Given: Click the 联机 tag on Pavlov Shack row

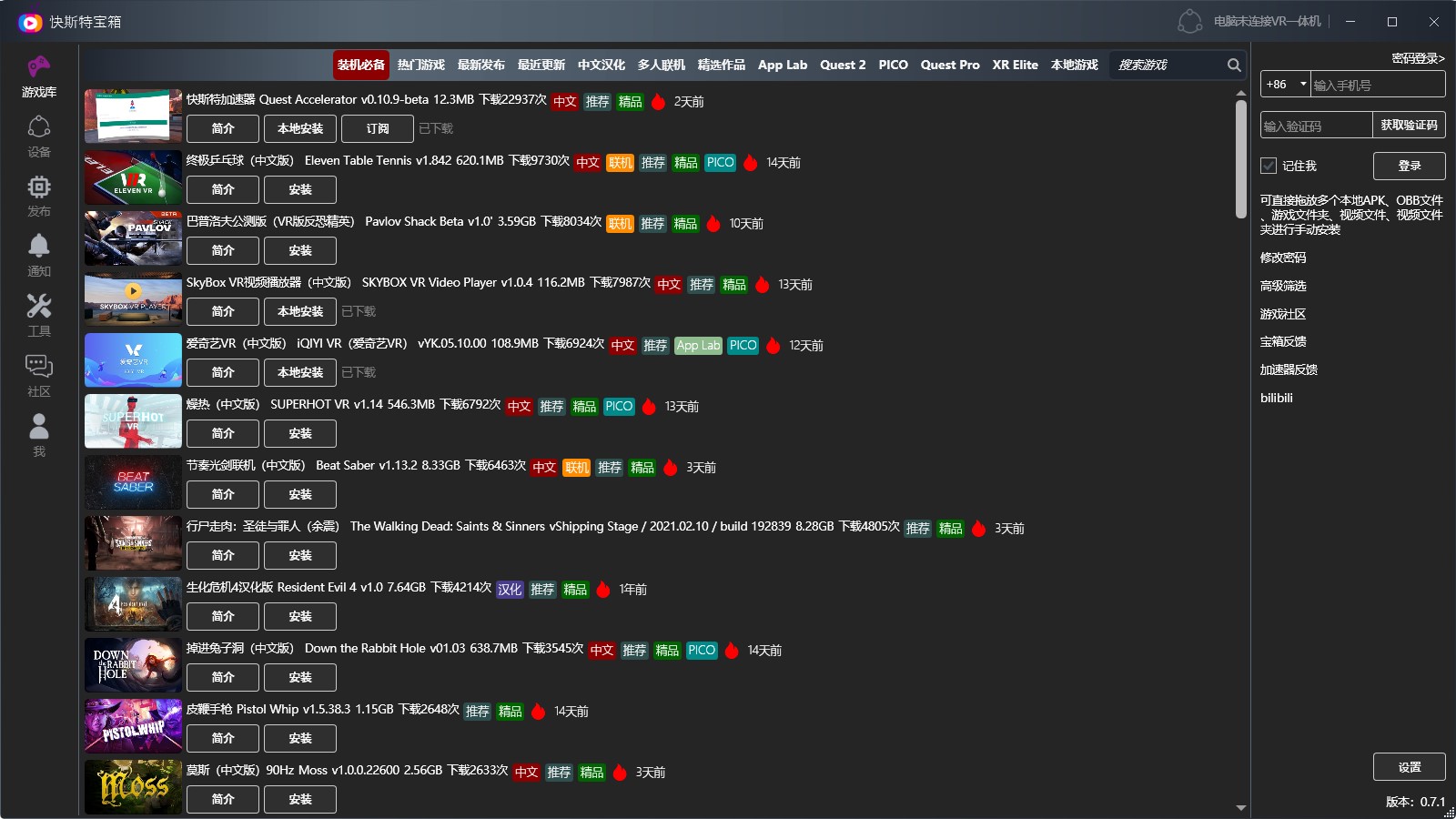Looking at the screenshot, I should (x=620, y=223).
